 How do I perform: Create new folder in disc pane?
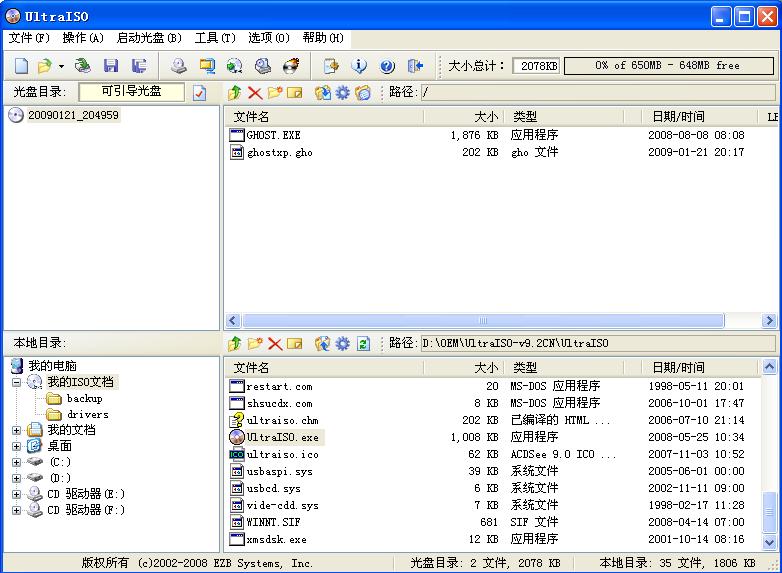tap(275, 92)
